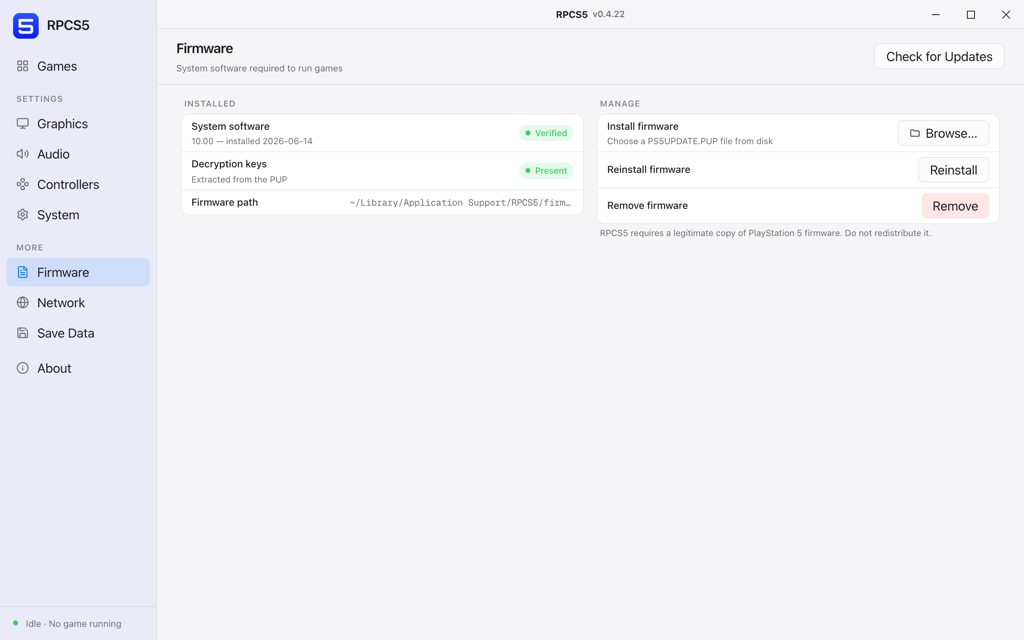Click the legitimate firmware disclaimer text
This screenshot has width=1024, height=640.
765,233
